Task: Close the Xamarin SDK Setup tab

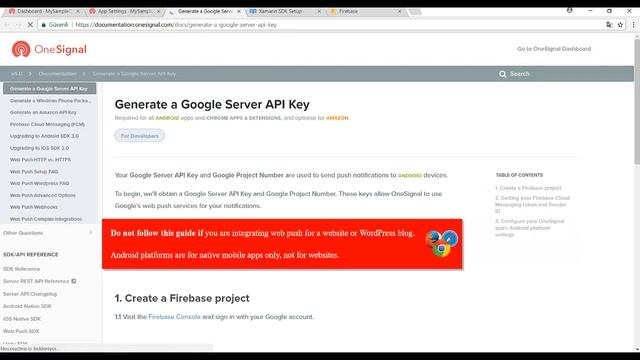Action: pyautogui.click(x=319, y=11)
